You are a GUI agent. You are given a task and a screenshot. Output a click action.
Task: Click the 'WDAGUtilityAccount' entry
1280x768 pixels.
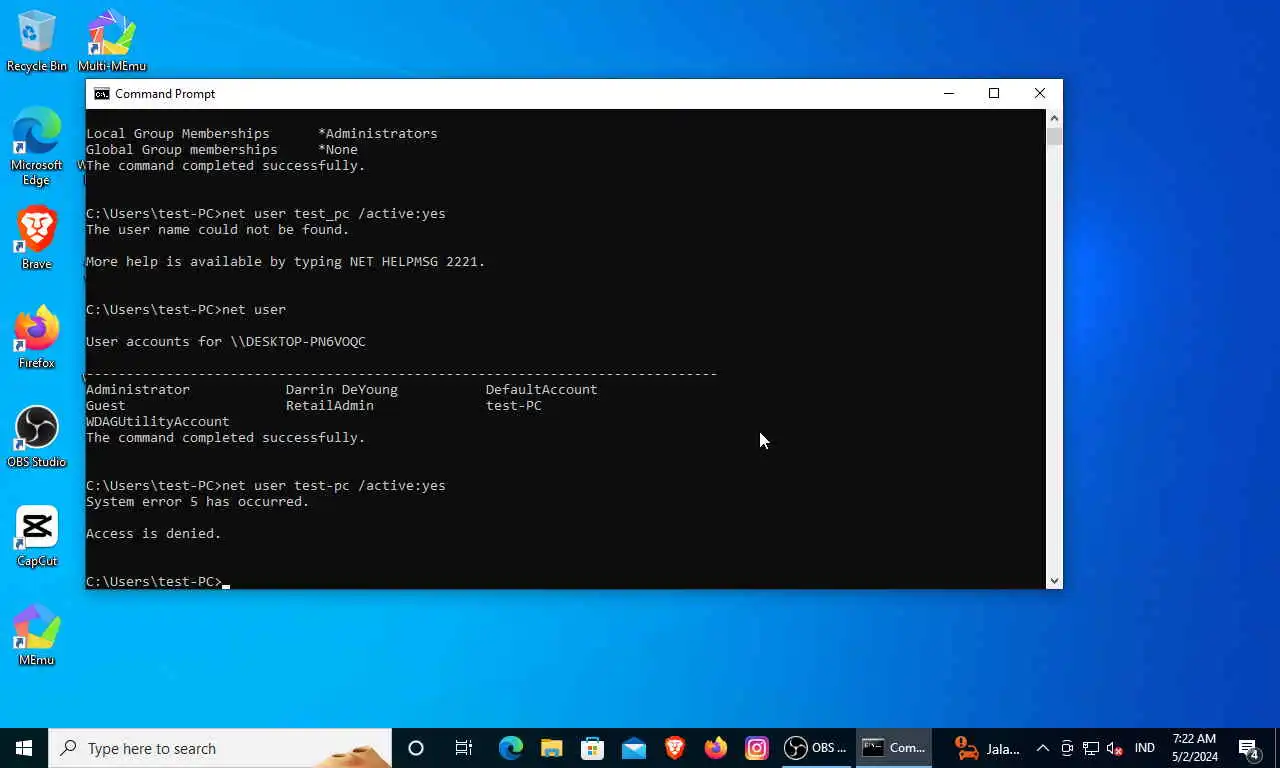point(157,421)
